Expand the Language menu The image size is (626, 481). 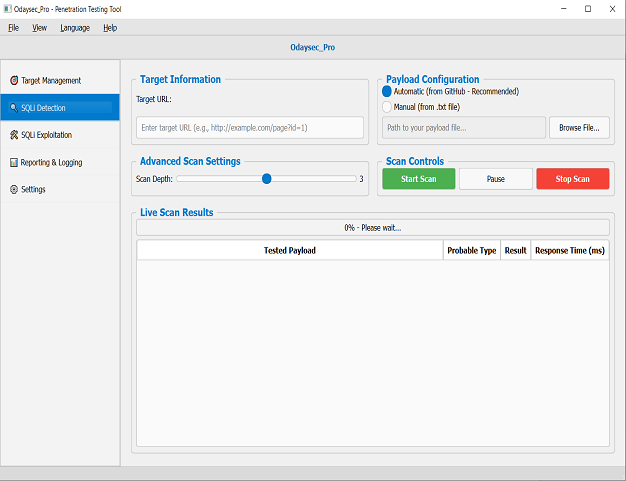pos(75,28)
